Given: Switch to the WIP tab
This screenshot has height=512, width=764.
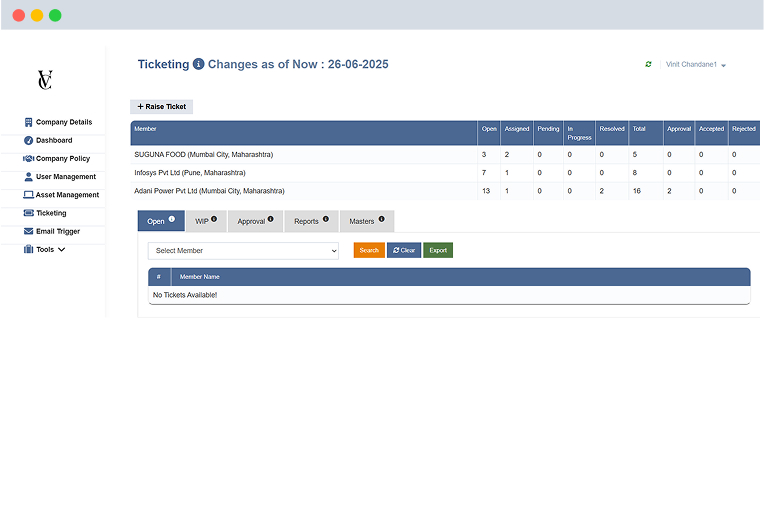Looking at the screenshot, I should (206, 221).
